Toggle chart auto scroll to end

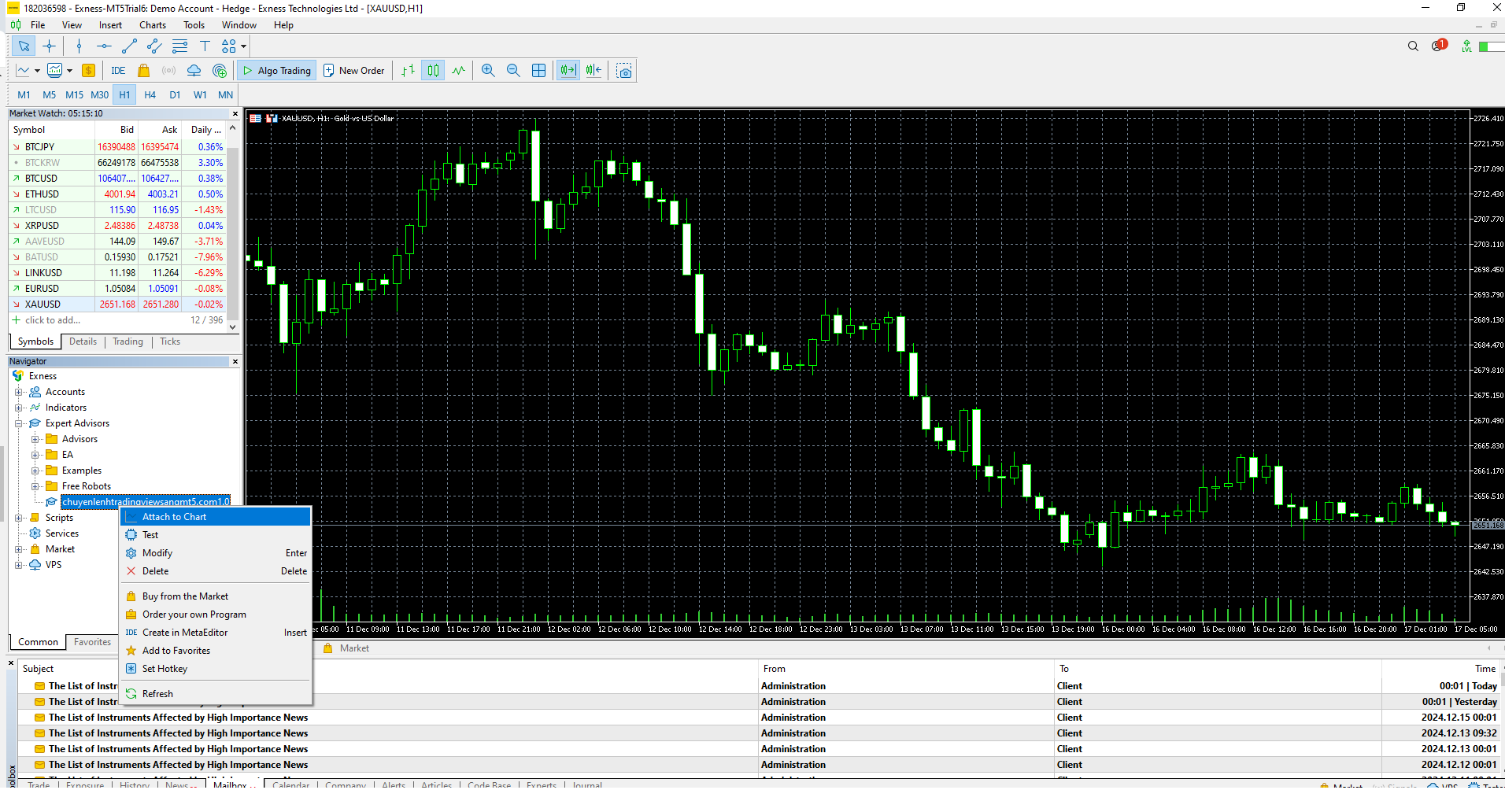(x=568, y=71)
